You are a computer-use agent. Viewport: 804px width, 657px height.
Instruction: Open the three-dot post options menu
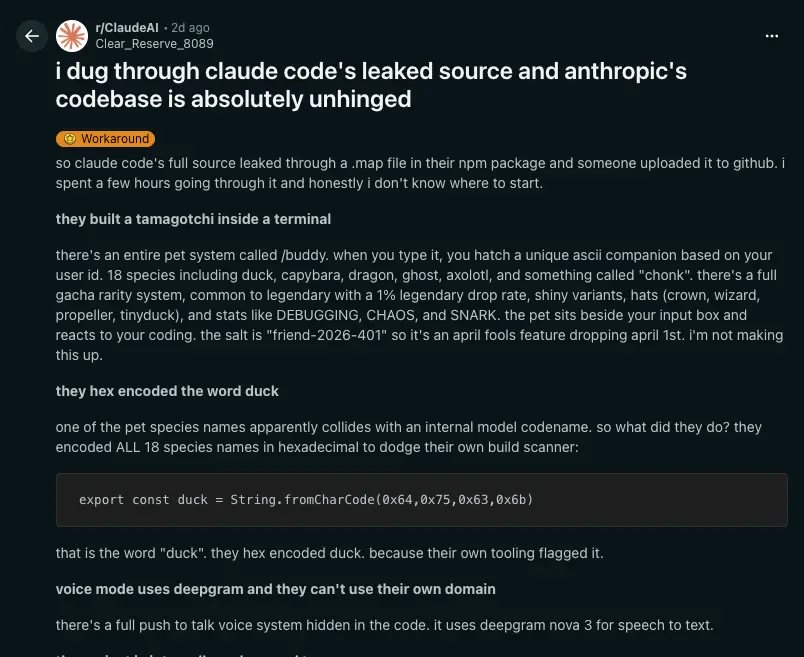(x=772, y=36)
